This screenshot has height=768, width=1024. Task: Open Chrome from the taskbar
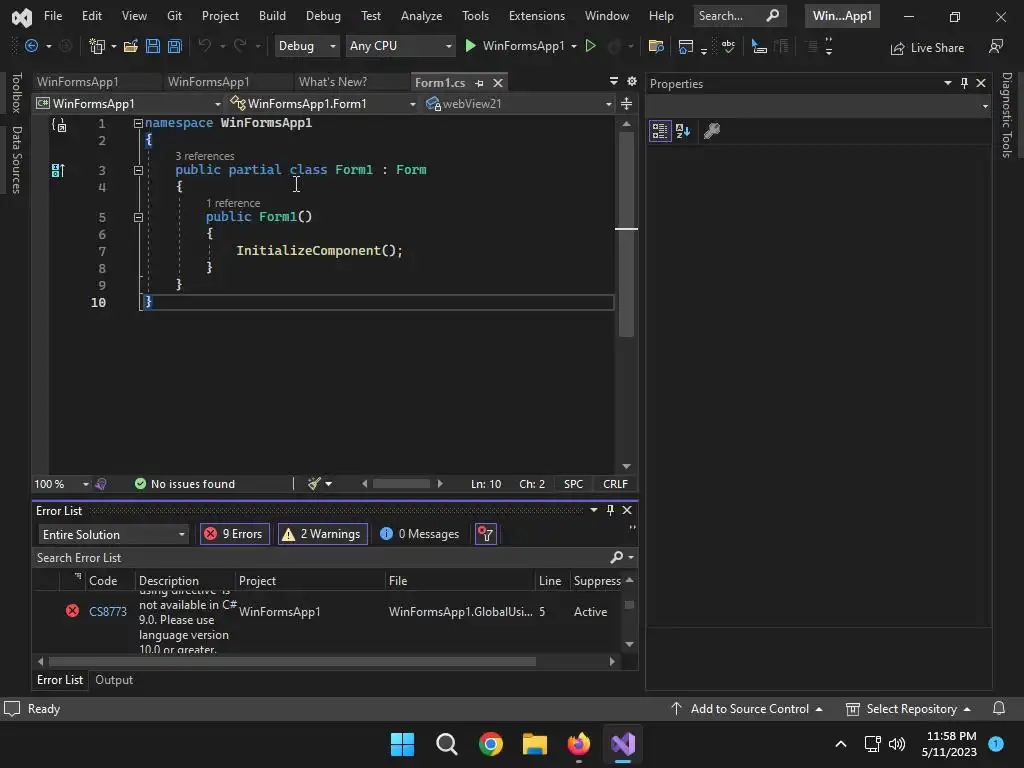click(x=490, y=744)
